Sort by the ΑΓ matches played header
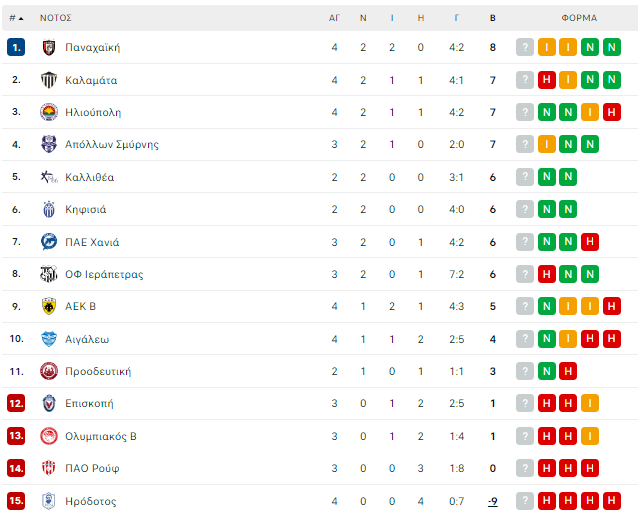 pos(334,18)
